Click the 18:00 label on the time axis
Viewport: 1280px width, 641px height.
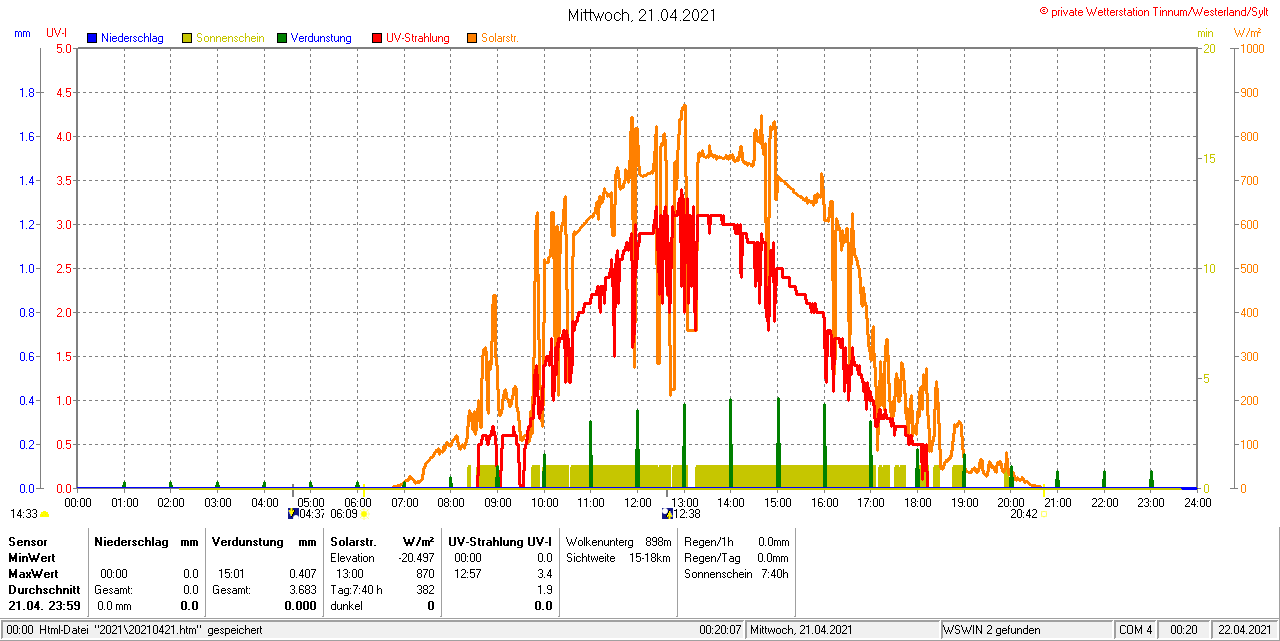pos(917,502)
